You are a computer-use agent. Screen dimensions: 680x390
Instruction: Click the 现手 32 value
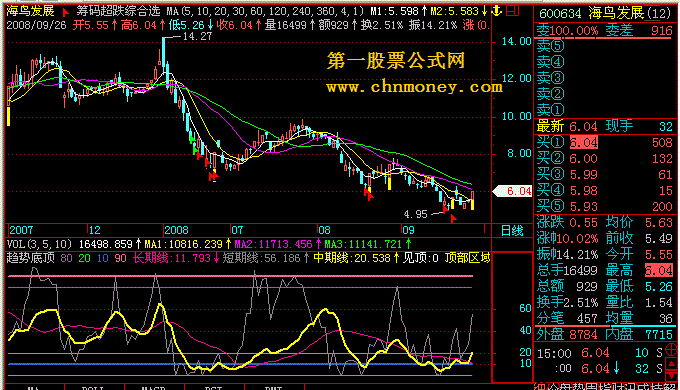click(x=639, y=126)
